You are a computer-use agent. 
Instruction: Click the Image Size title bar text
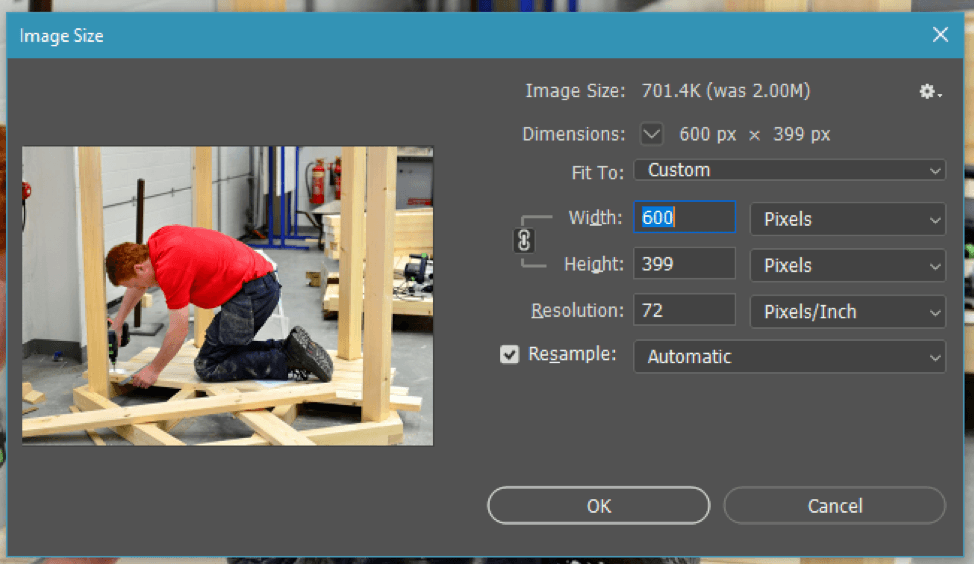61,36
